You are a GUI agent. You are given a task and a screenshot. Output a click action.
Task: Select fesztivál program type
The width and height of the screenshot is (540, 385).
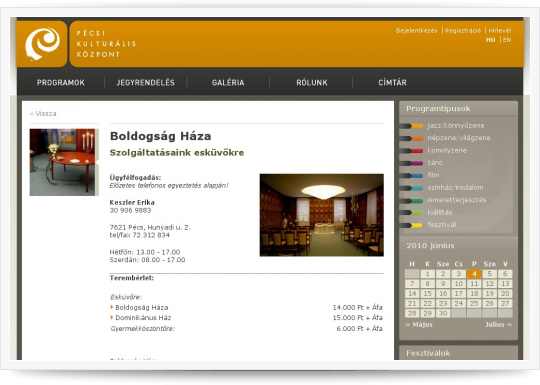point(442,225)
